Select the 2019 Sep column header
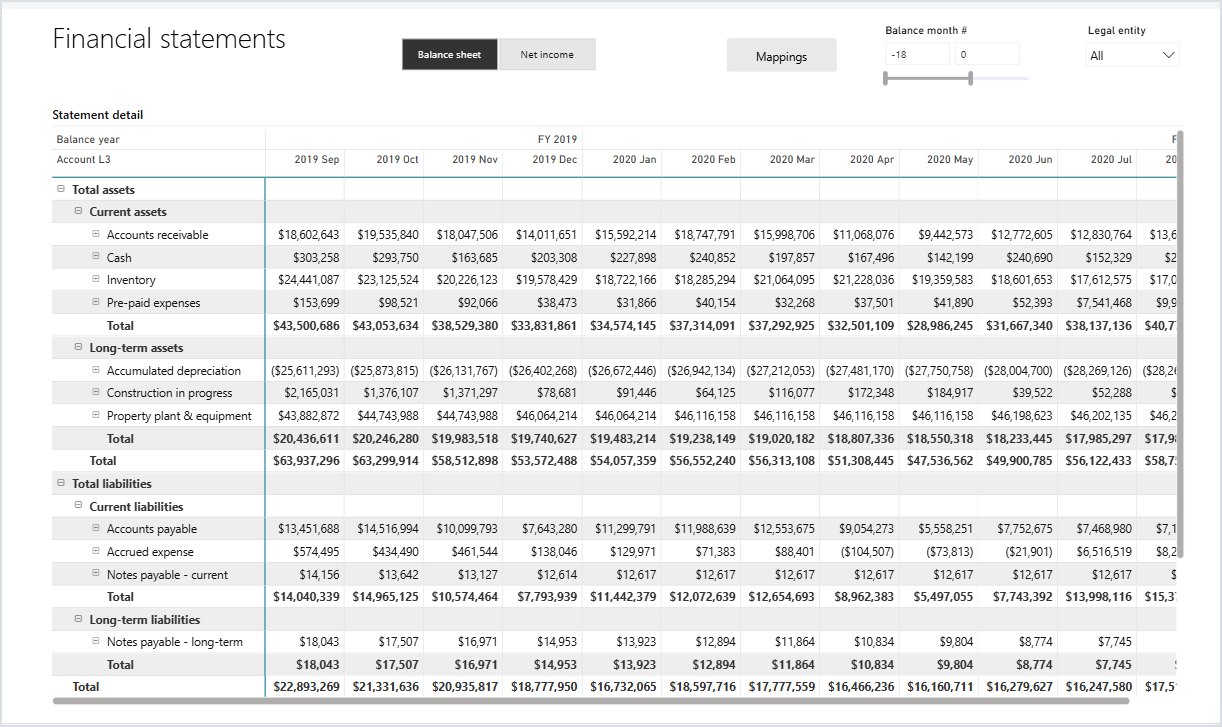The image size is (1222, 727). pyautogui.click(x=316, y=159)
